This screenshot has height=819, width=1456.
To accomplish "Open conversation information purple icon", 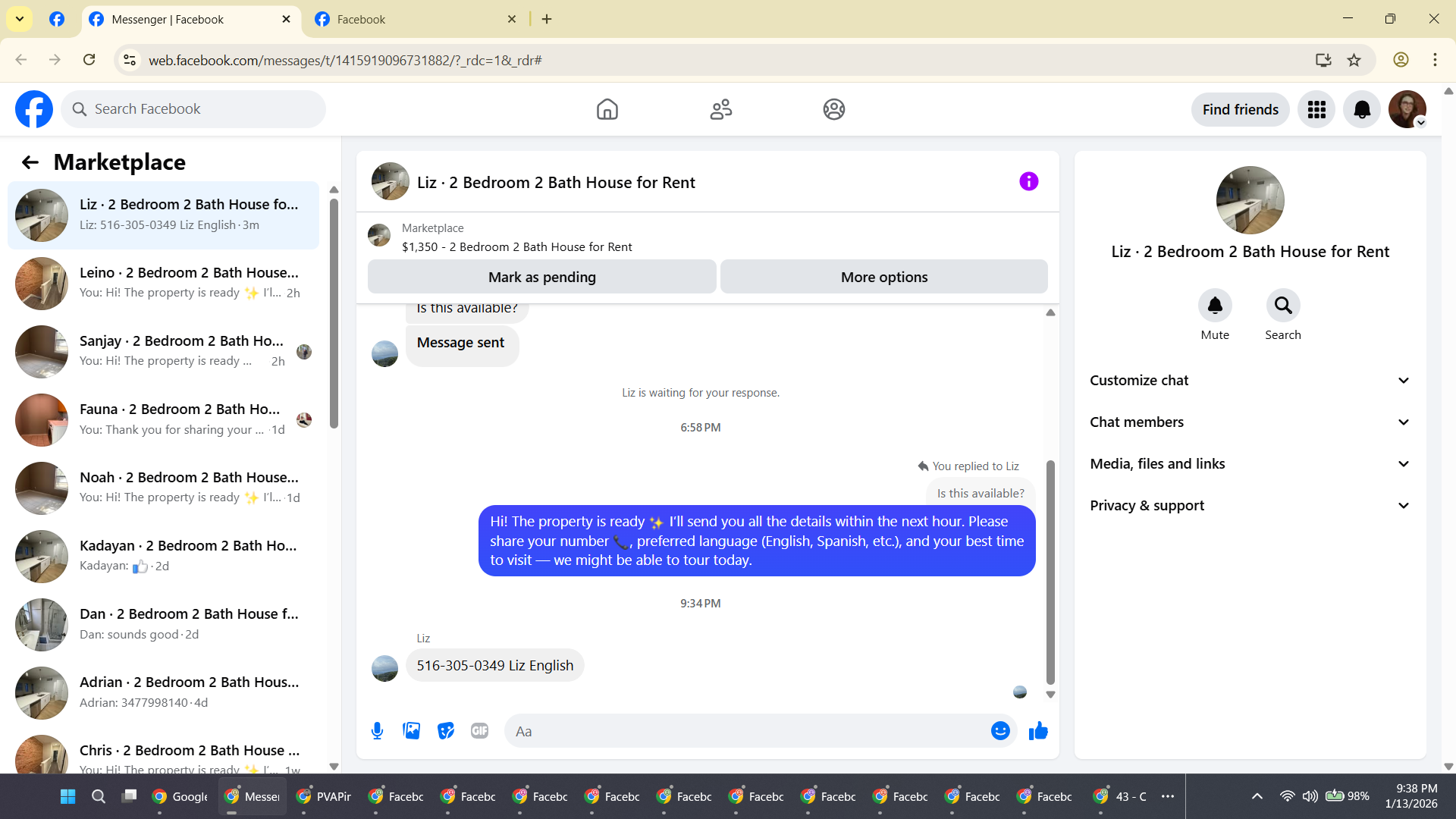I will pyautogui.click(x=1028, y=182).
